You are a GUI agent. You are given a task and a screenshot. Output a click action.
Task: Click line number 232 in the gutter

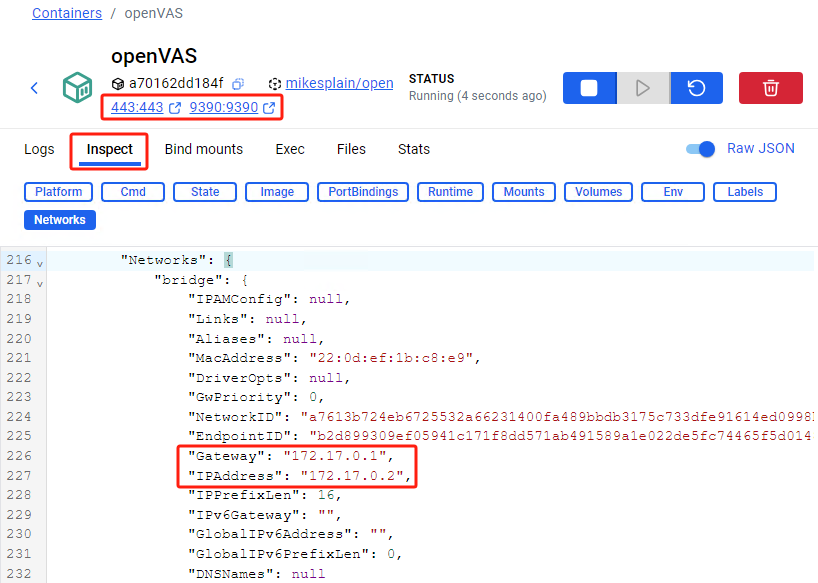click(x=19, y=574)
